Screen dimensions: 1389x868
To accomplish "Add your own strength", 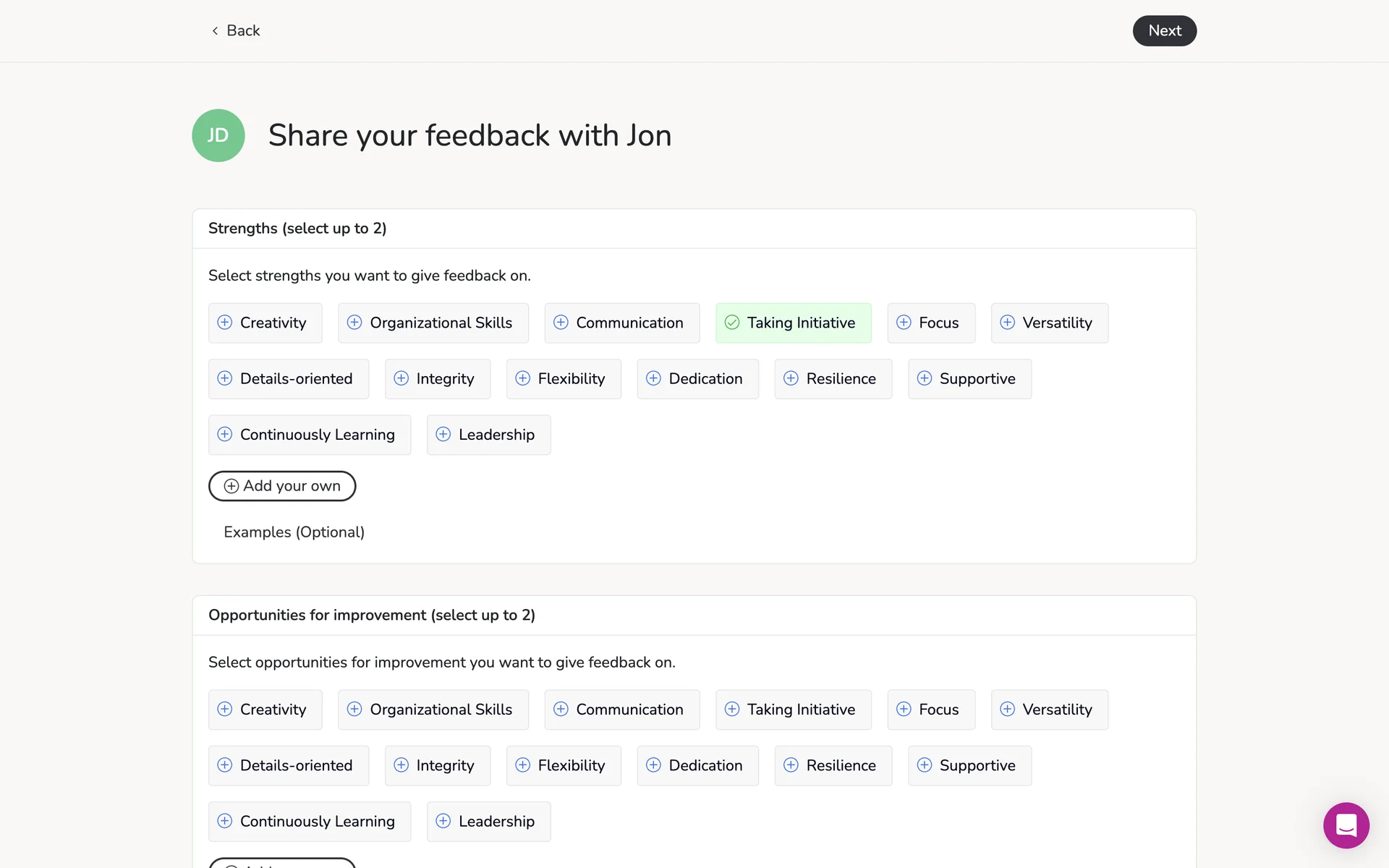I will [x=282, y=486].
